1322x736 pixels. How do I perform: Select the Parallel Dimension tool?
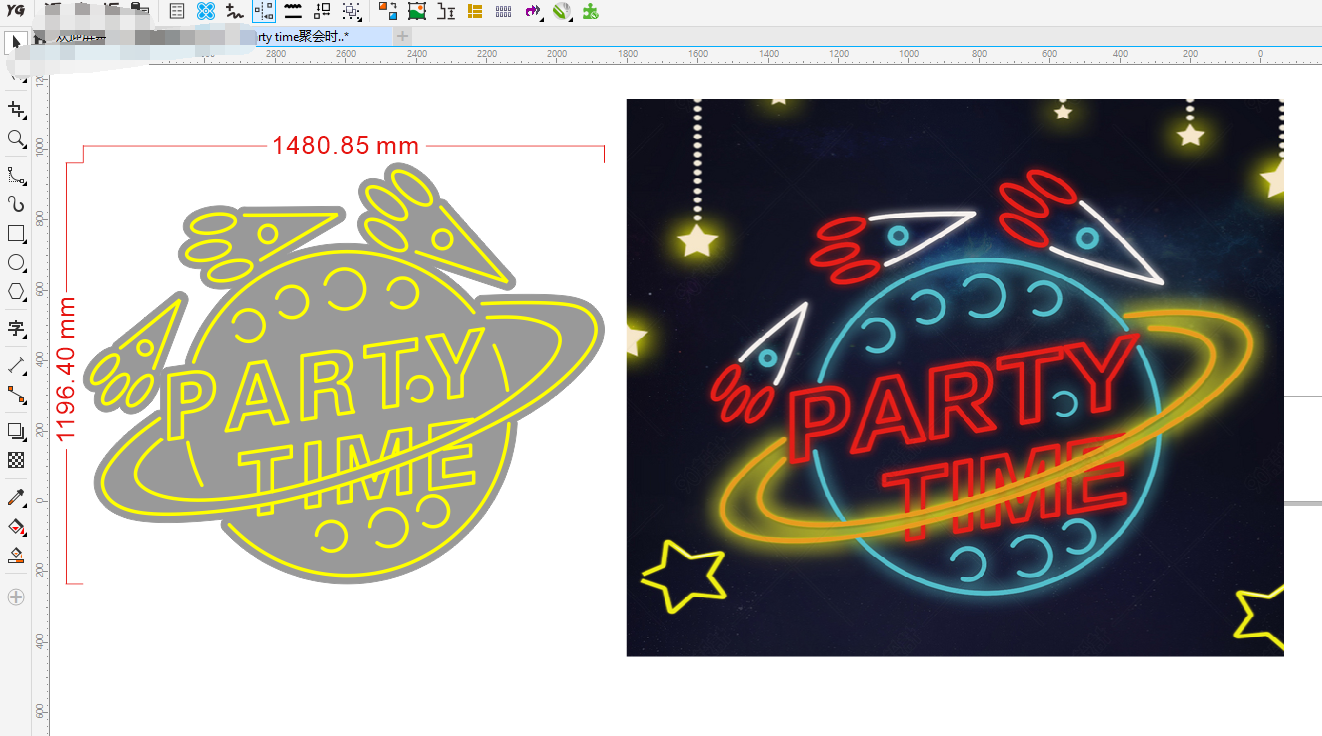[x=16, y=365]
